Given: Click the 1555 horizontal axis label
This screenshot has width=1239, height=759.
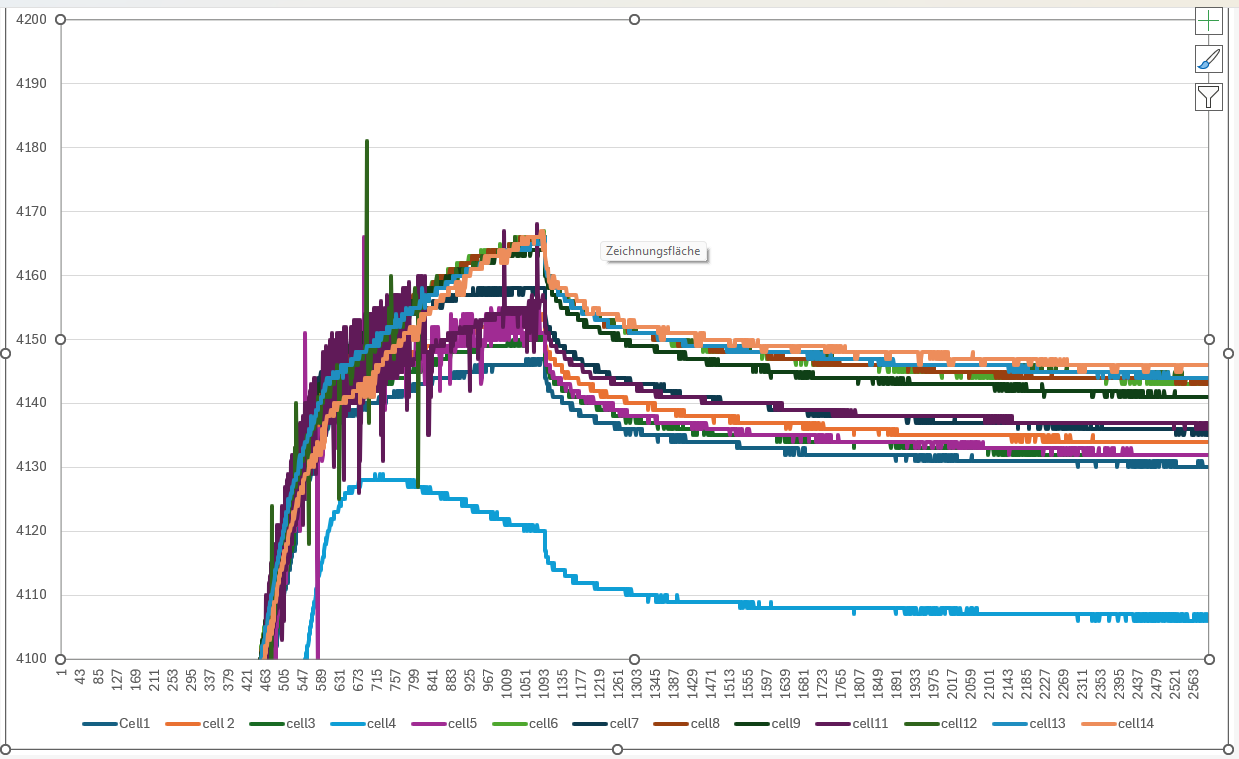Looking at the screenshot, I should [x=750, y=682].
